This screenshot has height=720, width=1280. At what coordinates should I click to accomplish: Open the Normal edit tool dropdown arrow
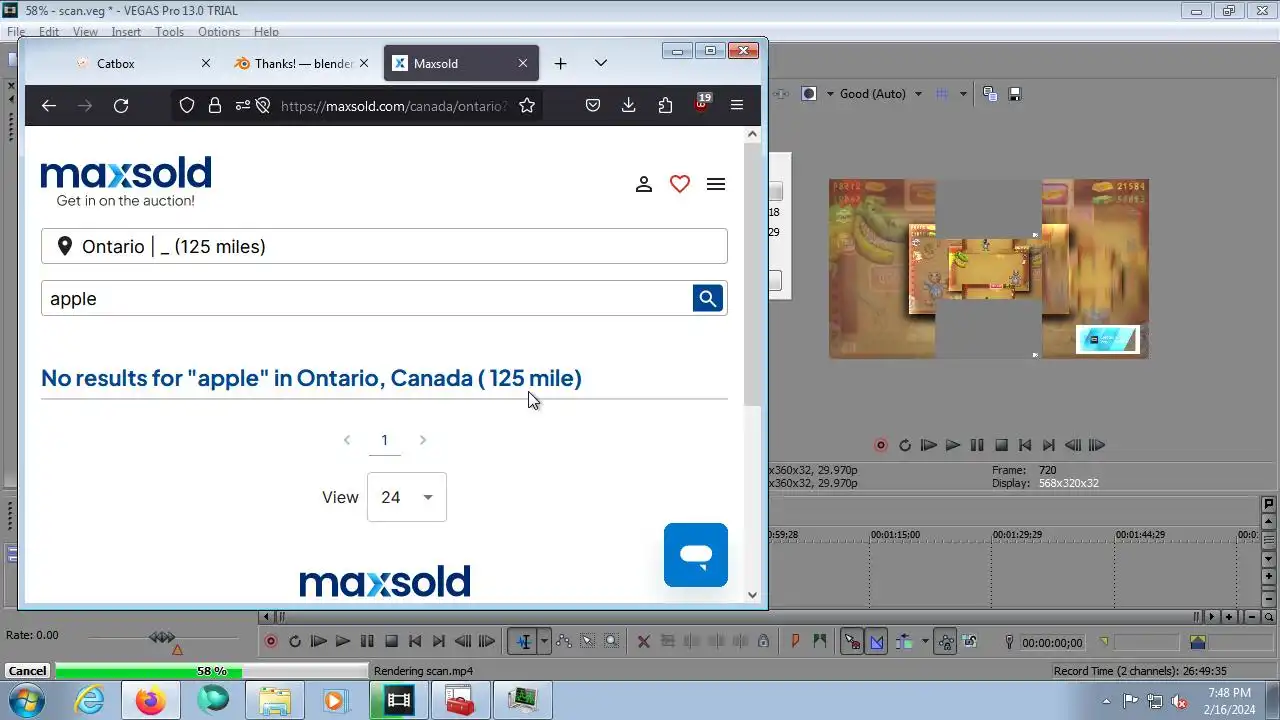coord(545,642)
